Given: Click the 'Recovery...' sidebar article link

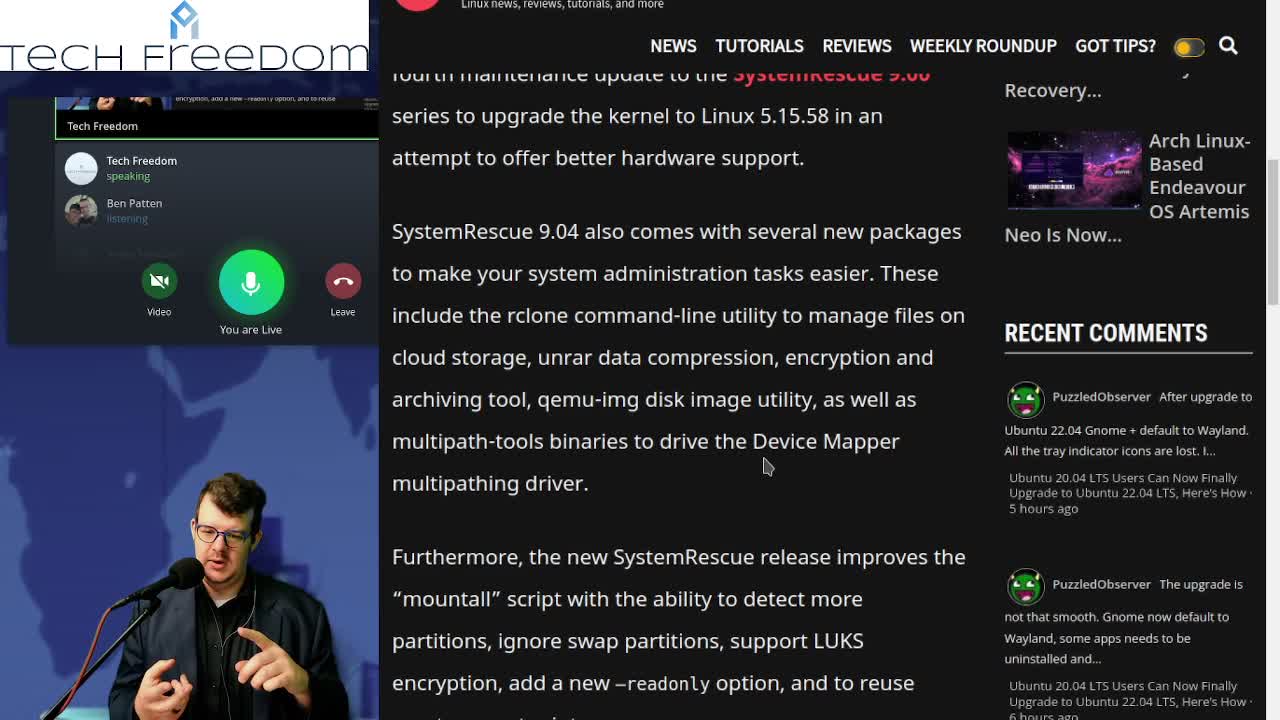Looking at the screenshot, I should [1052, 90].
